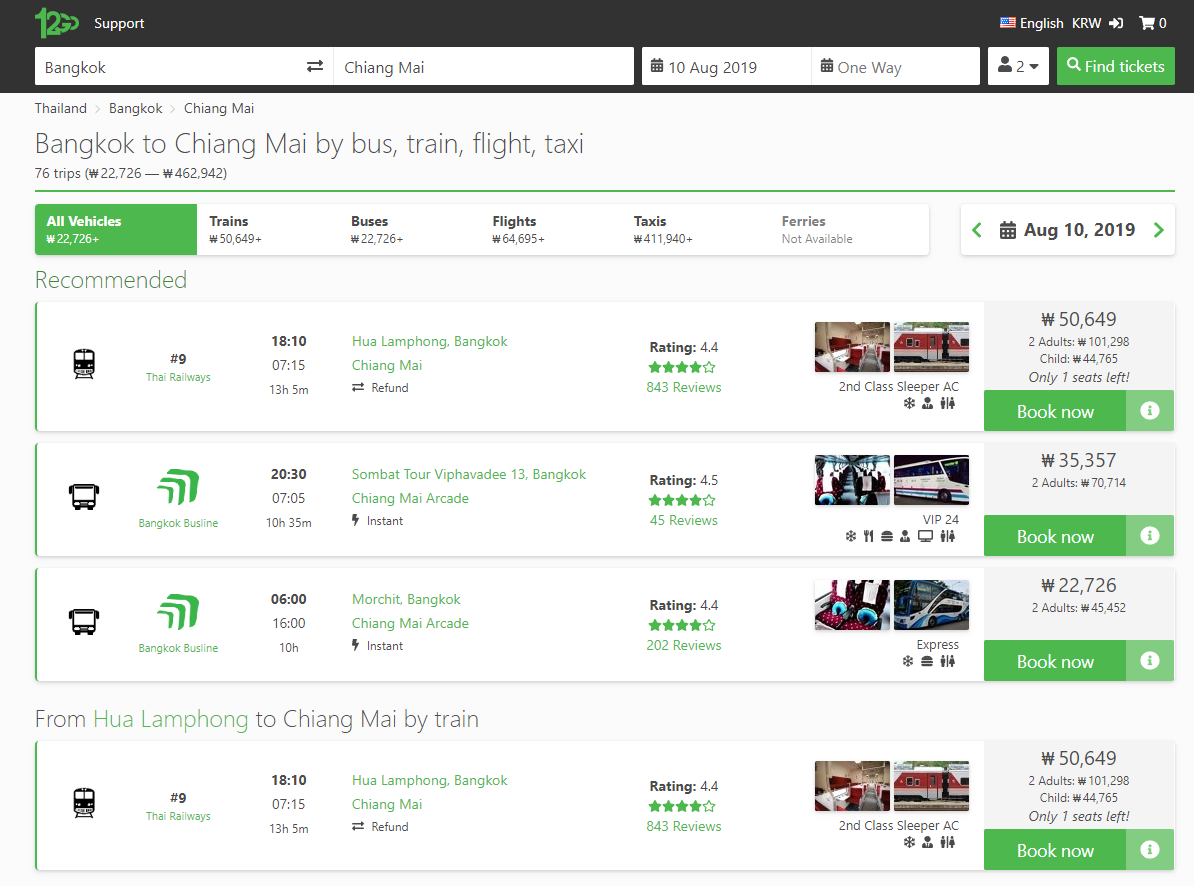Click calendar icon beside Aug 10, 2019
Viewport: 1194px width, 886px height.
(1007, 230)
